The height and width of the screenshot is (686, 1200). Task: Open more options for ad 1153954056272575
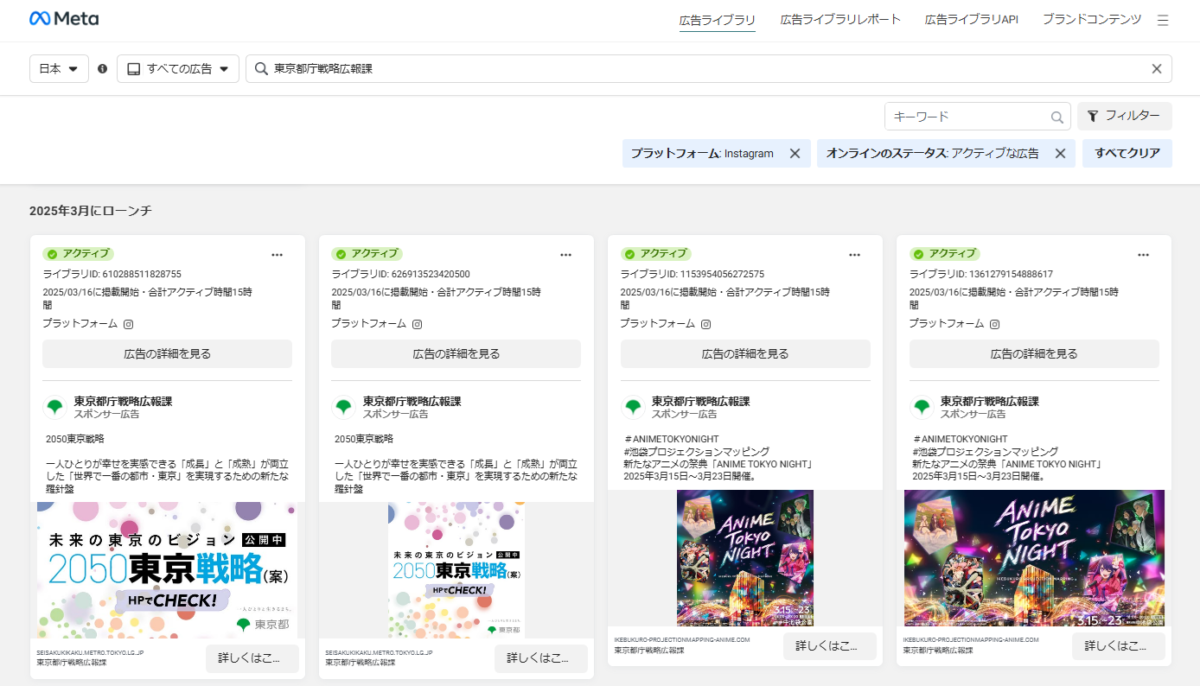(x=855, y=255)
